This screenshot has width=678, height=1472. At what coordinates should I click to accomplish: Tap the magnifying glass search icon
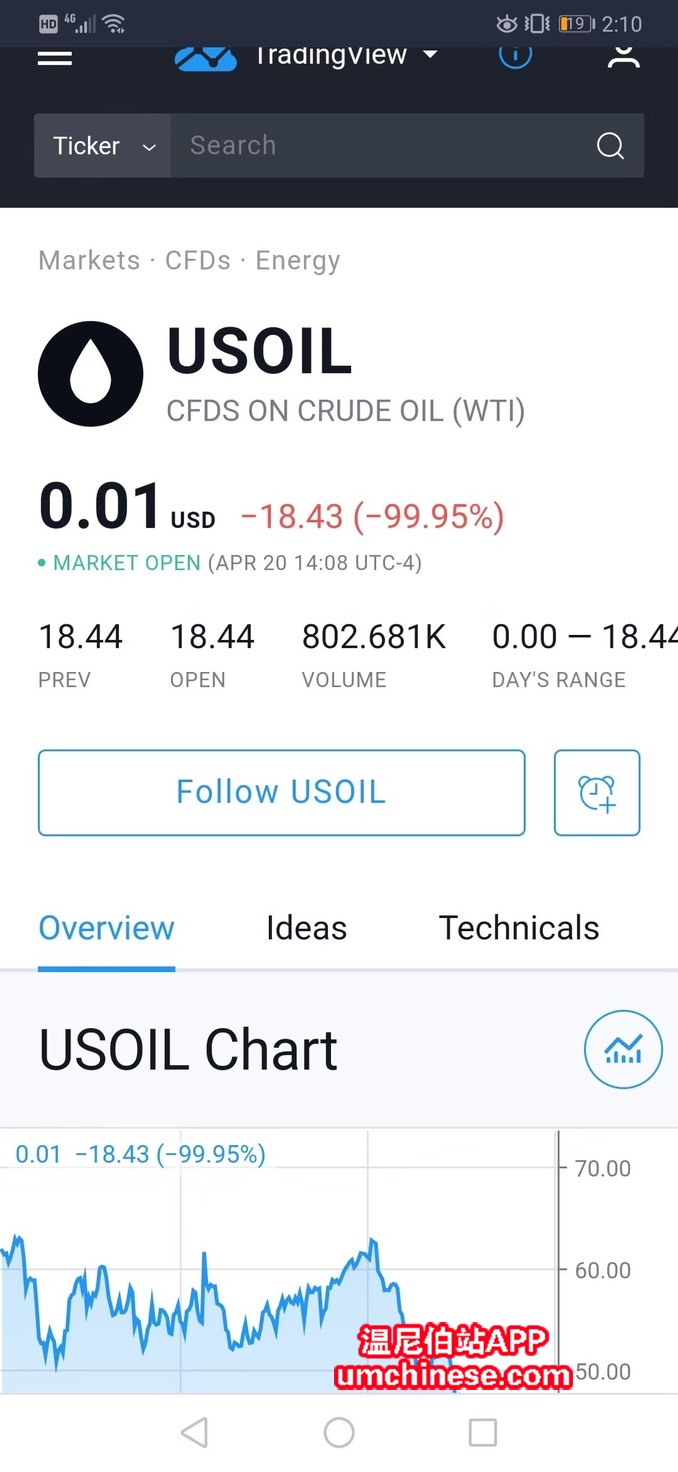[610, 146]
